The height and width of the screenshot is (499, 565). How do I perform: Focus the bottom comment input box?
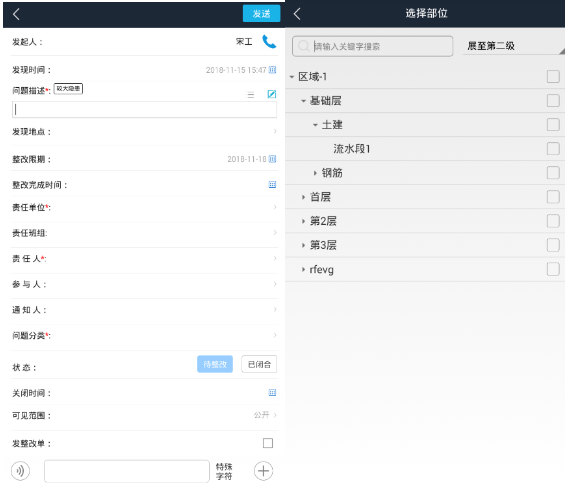coord(127,471)
